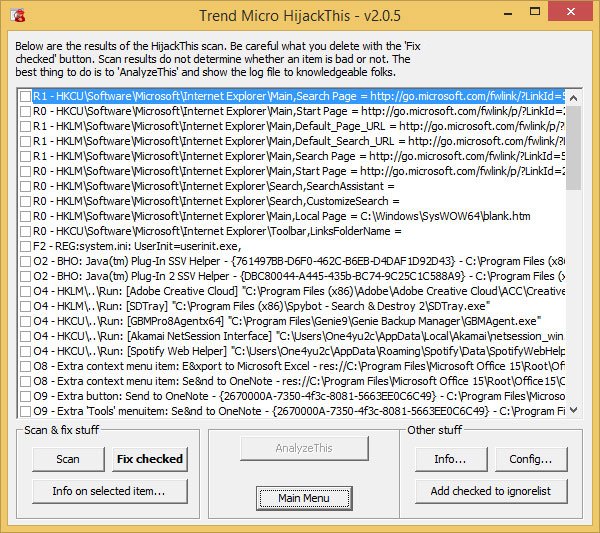Click the grayed AnalyzeThis button

(304, 448)
